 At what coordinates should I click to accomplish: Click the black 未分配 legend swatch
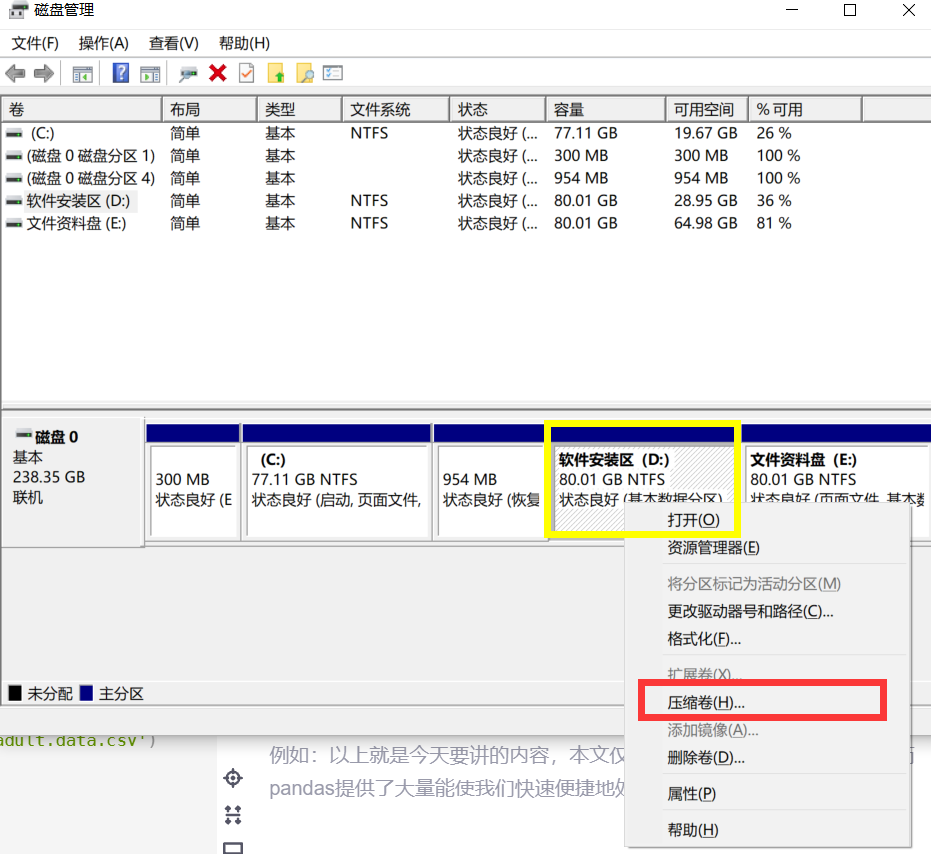[15, 693]
